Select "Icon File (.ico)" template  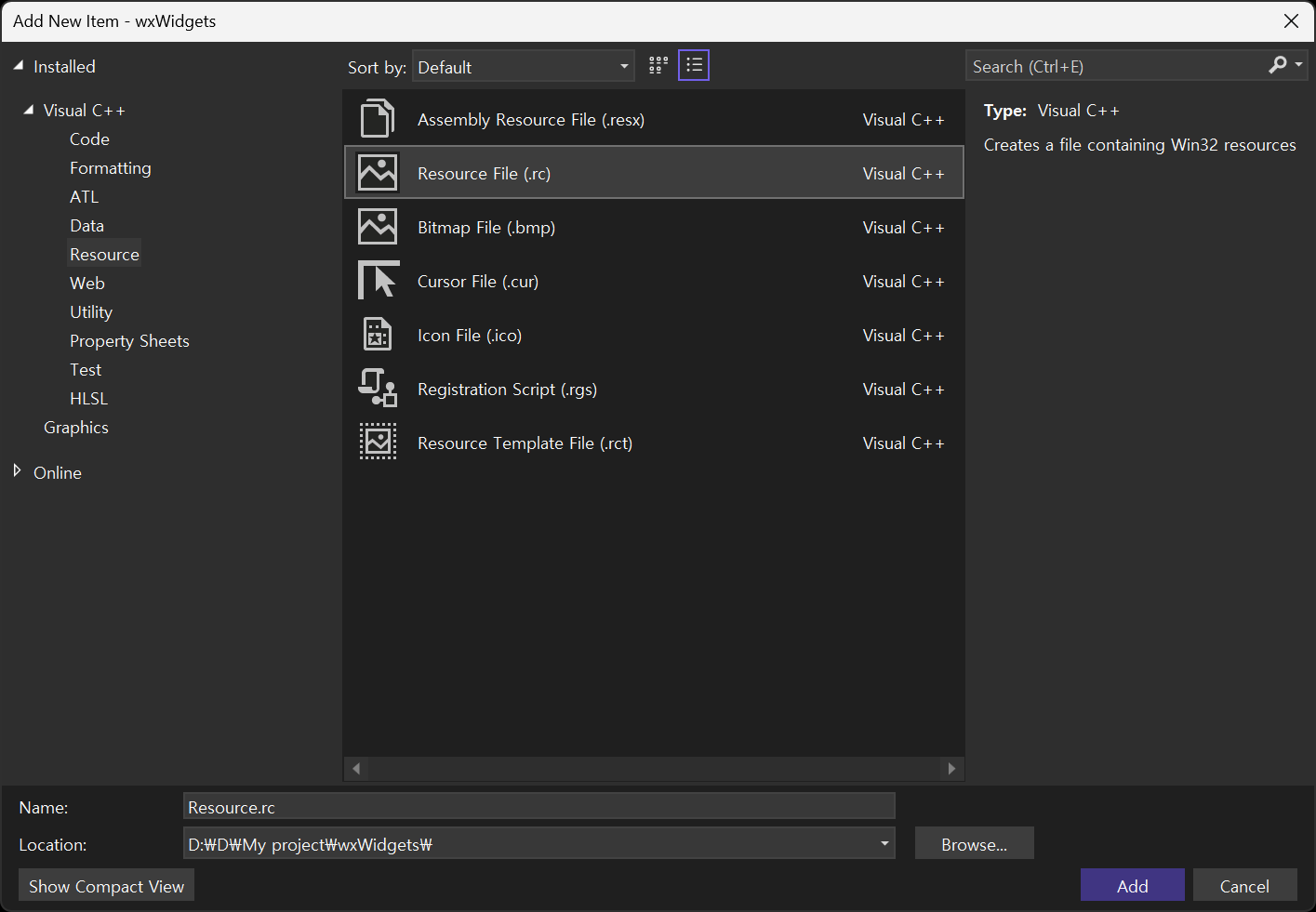pos(654,335)
